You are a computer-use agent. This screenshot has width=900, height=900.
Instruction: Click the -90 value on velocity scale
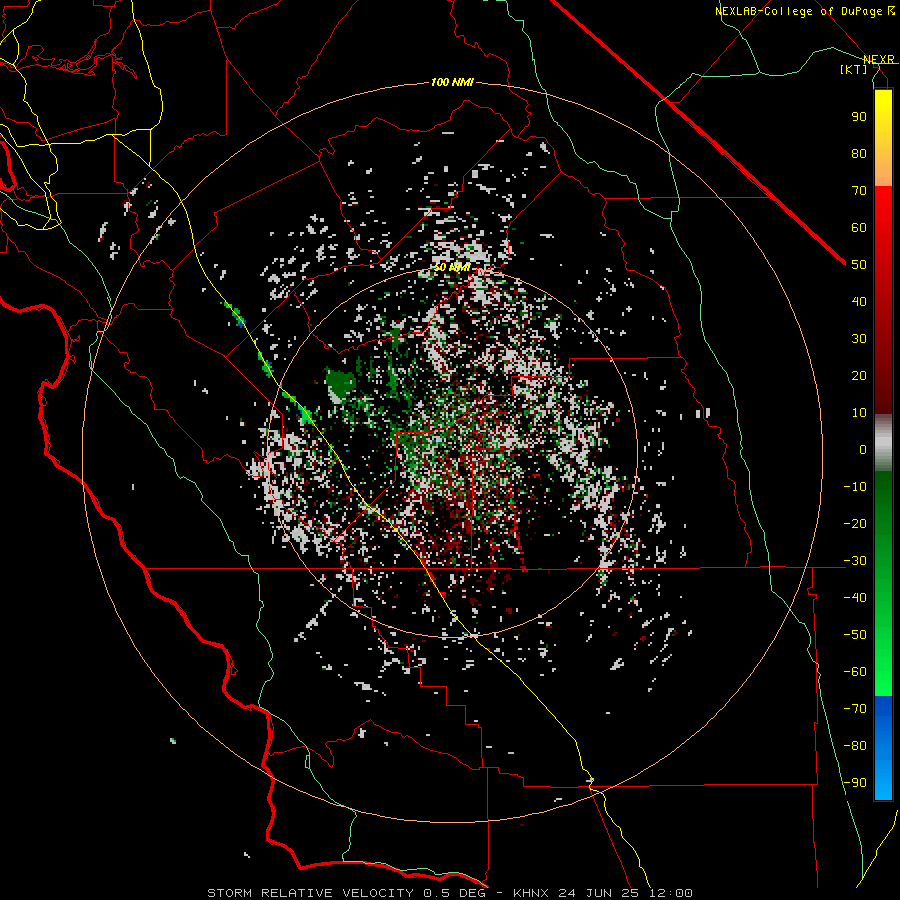click(x=855, y=783)
